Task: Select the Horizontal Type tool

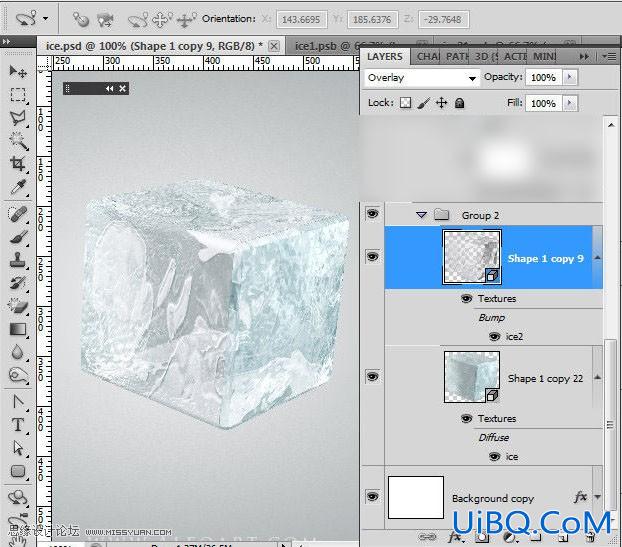Action: [x=18, y=425]
